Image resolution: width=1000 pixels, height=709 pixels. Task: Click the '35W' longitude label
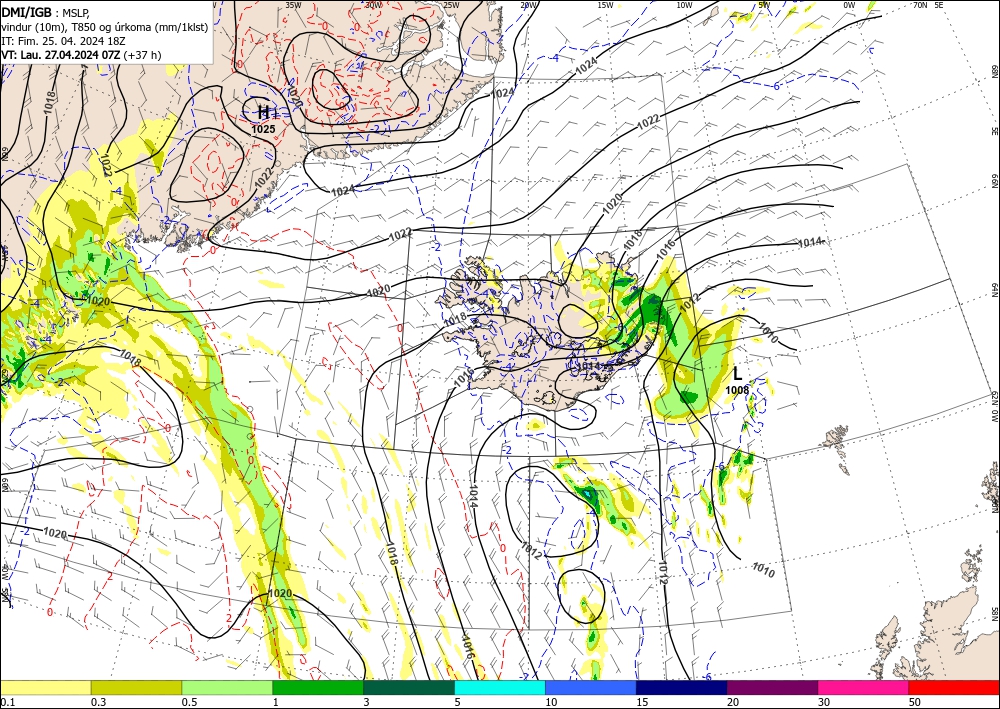(x=293, y=5)
